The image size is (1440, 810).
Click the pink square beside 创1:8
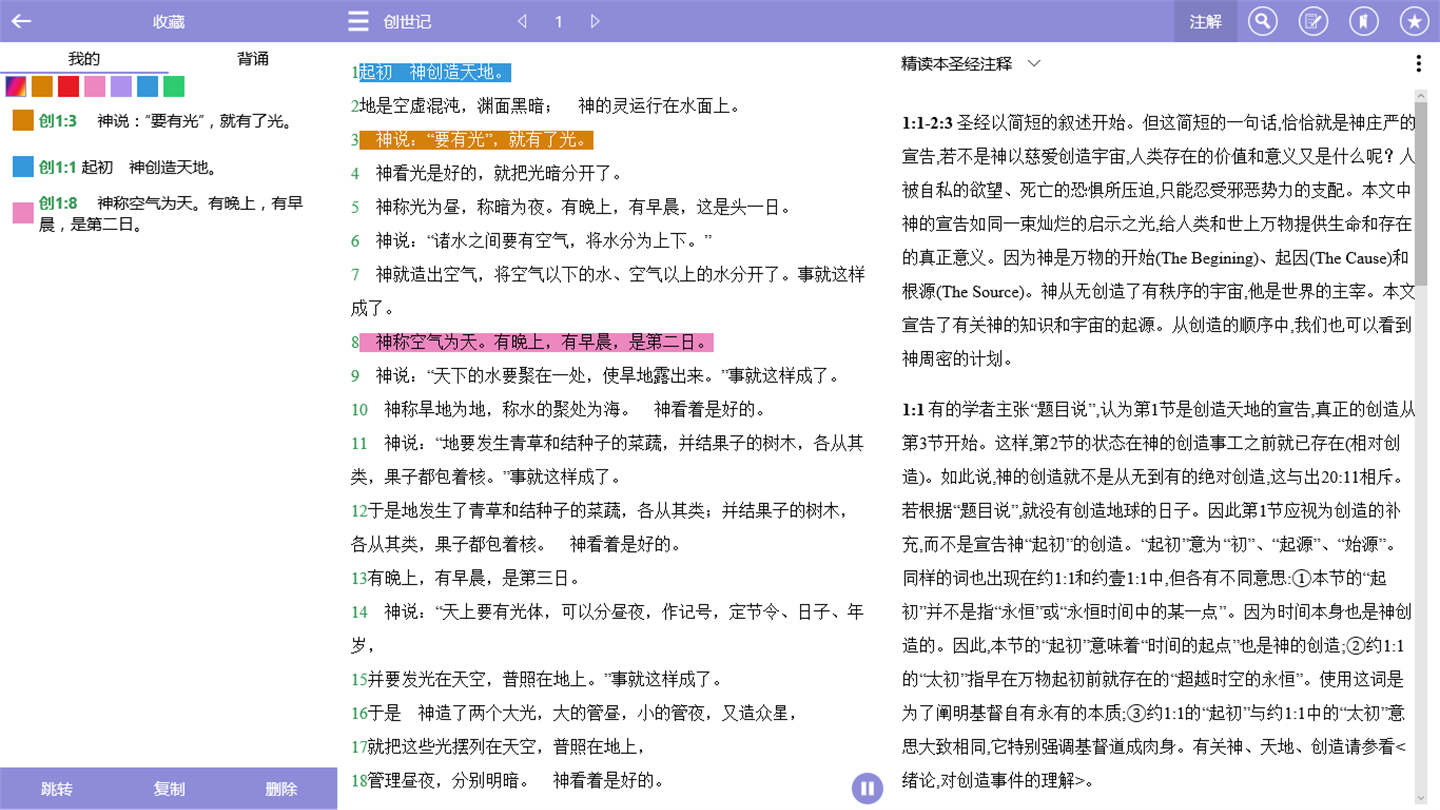click(x=23, y=213)
